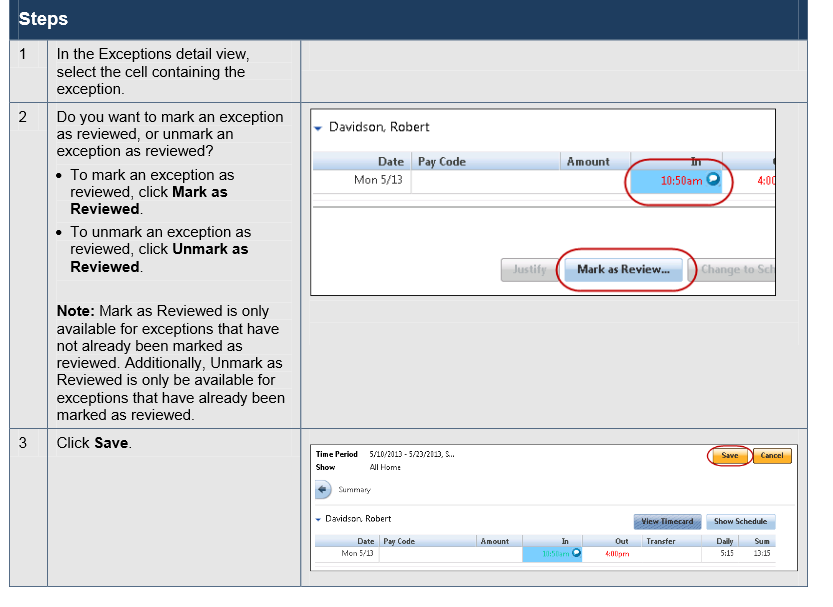Image resolution: width=833 pixels, height=607 pixels.
Task: Select the 4:00pm Out cell in lower table
Action: point(616,553)
